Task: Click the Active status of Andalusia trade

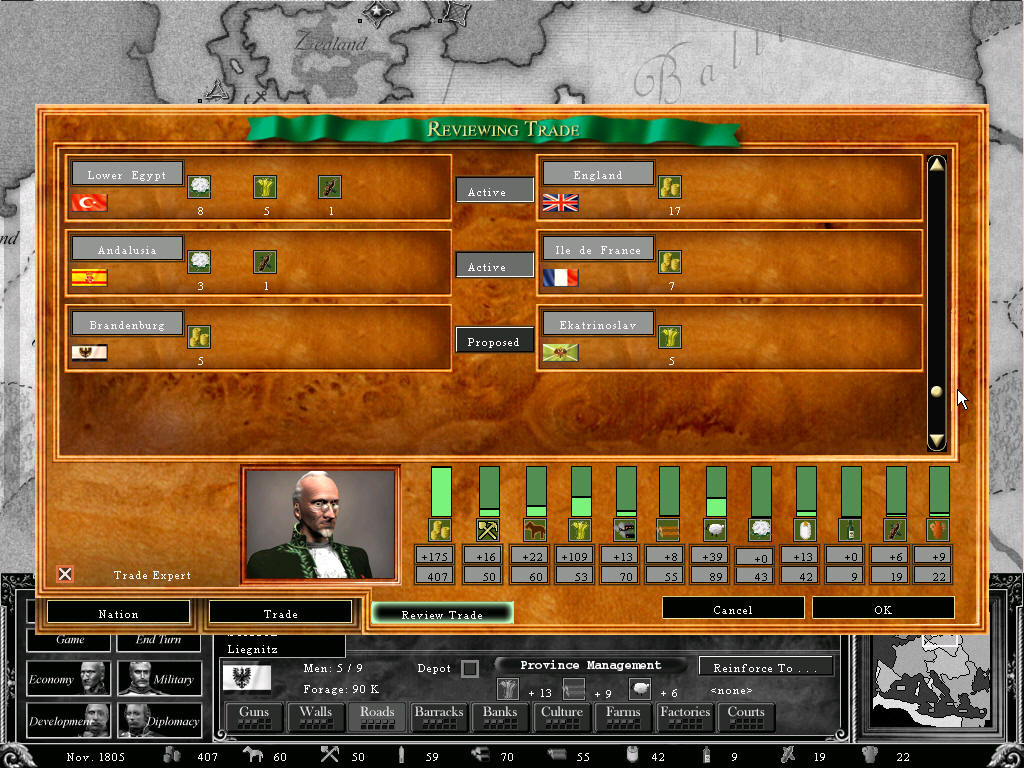Action: pyautogui.click(x=494, y=266)
